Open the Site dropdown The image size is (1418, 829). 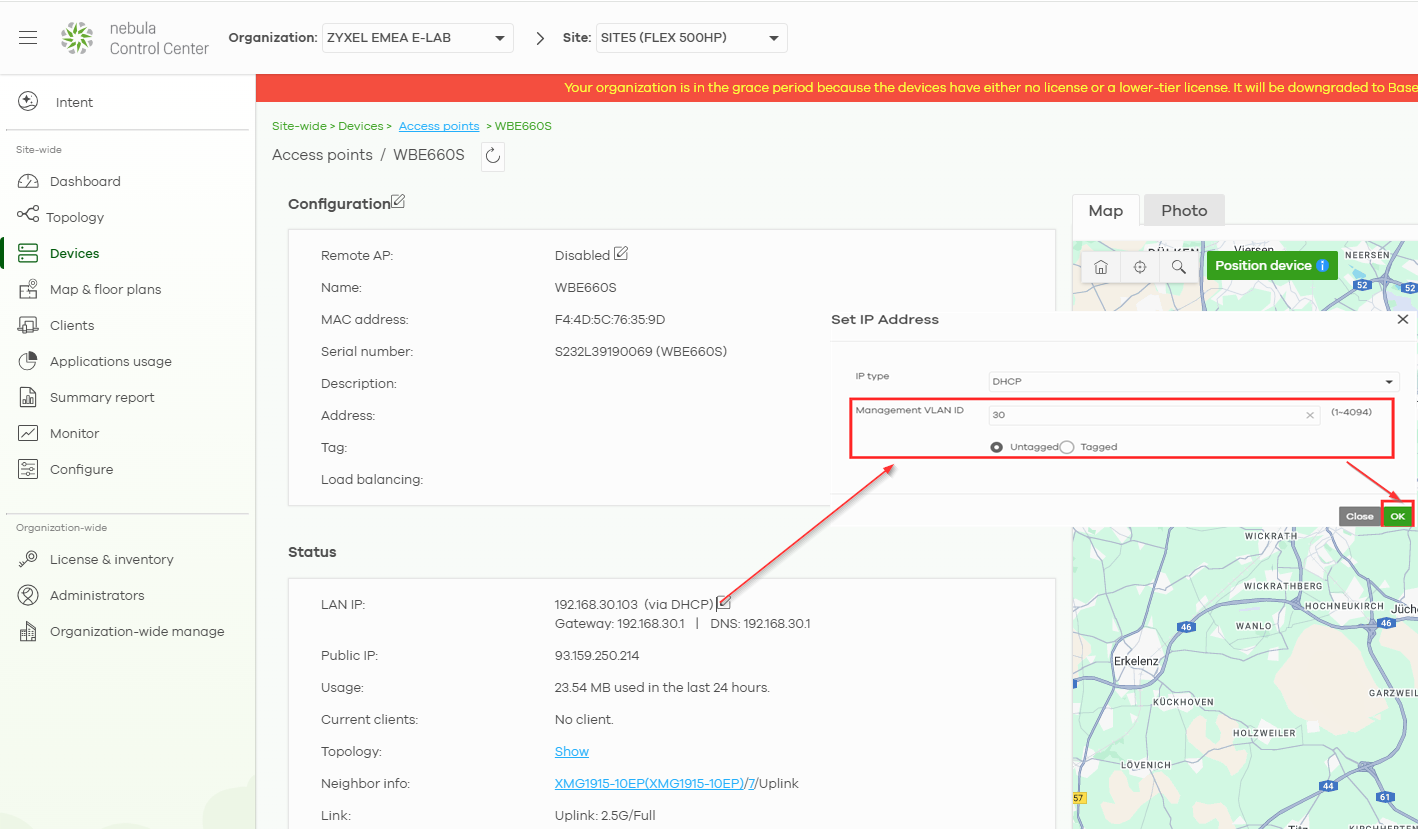(x=691, y=38)
